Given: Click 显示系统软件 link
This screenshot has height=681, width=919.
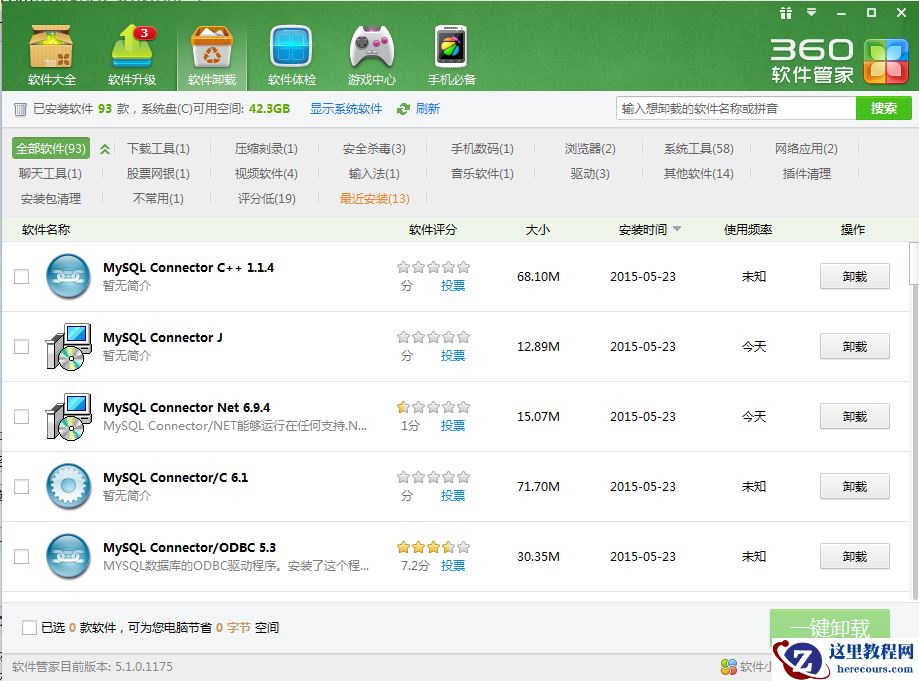Looking at the screenshot, I should [x=346, y=109].
